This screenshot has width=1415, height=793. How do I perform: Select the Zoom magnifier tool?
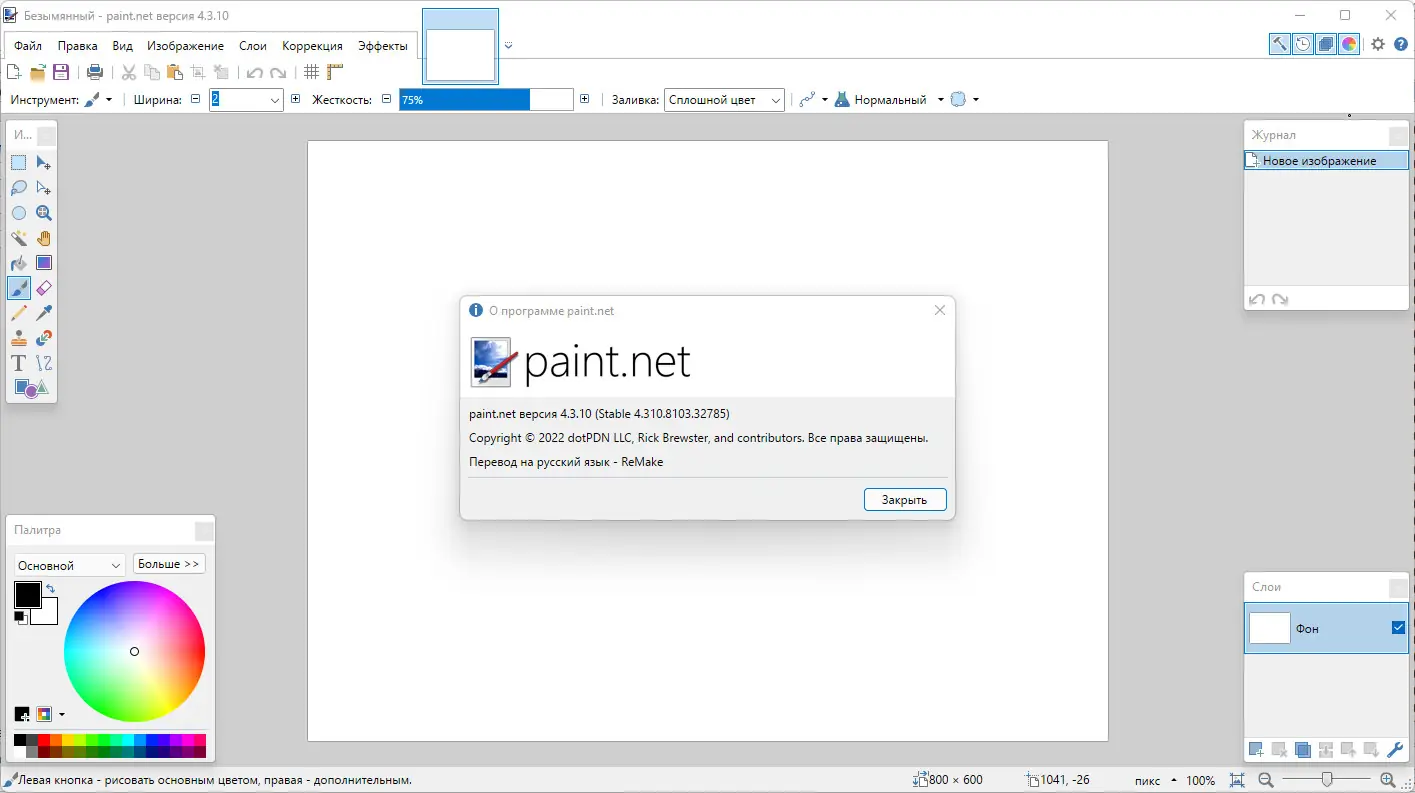tap(44, 213)
